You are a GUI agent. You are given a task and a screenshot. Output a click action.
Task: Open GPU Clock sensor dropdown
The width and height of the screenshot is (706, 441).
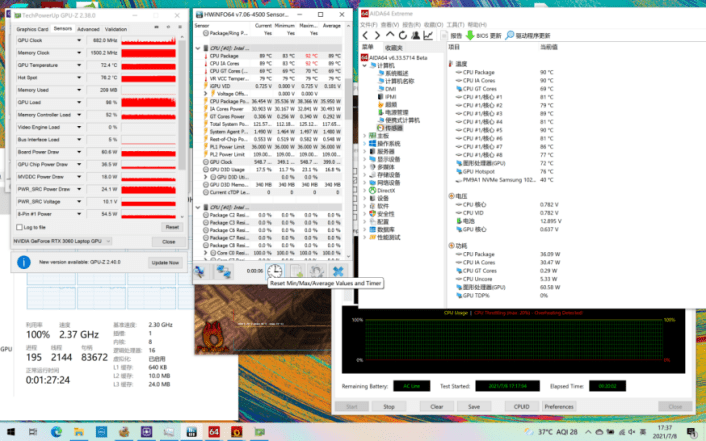pyautogui.click(x=79, y=41)
